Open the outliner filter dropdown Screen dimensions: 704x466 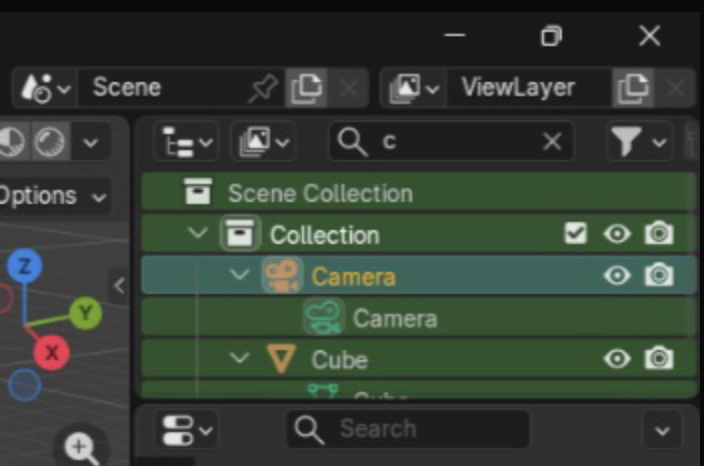coord(639,142)
